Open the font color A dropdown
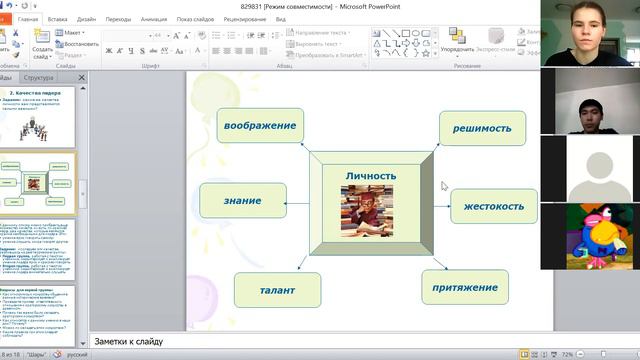The height and width of the screenshot is (360, 640). pos(200,51)
